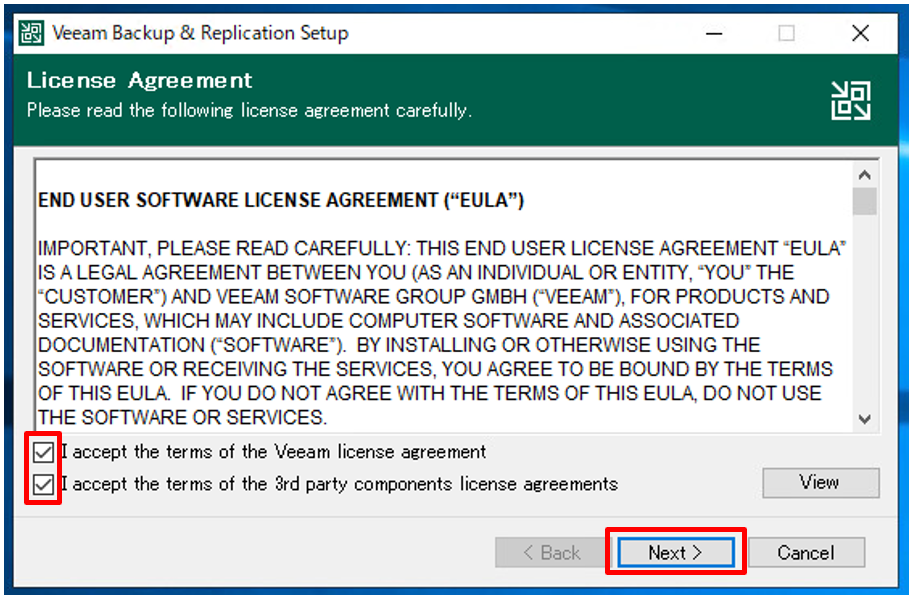915x601 pixels.
Task: Click the View button
Action: (x=820, y=483)
